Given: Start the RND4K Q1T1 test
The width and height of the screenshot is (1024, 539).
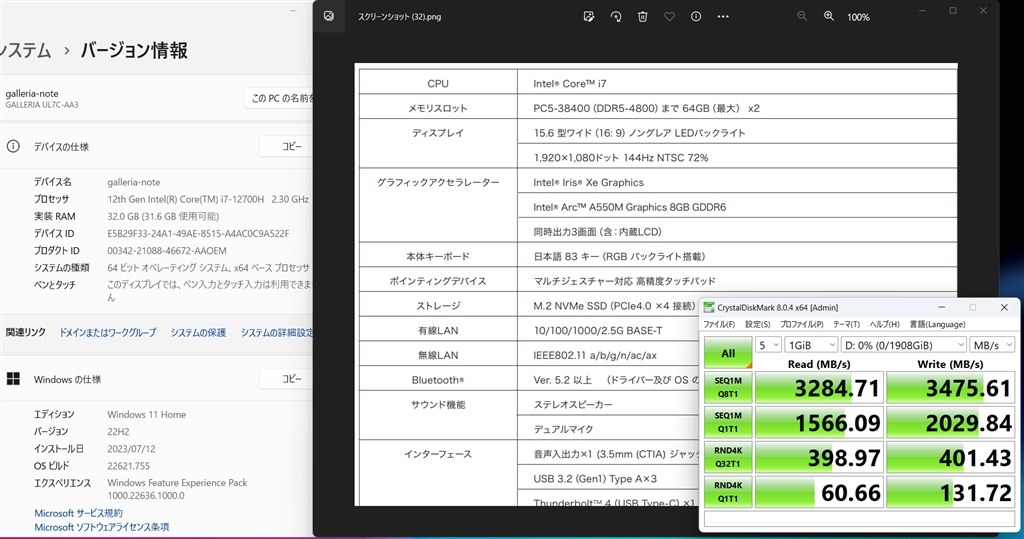Looking at the screenshot, I should click(x=728, y=491).
